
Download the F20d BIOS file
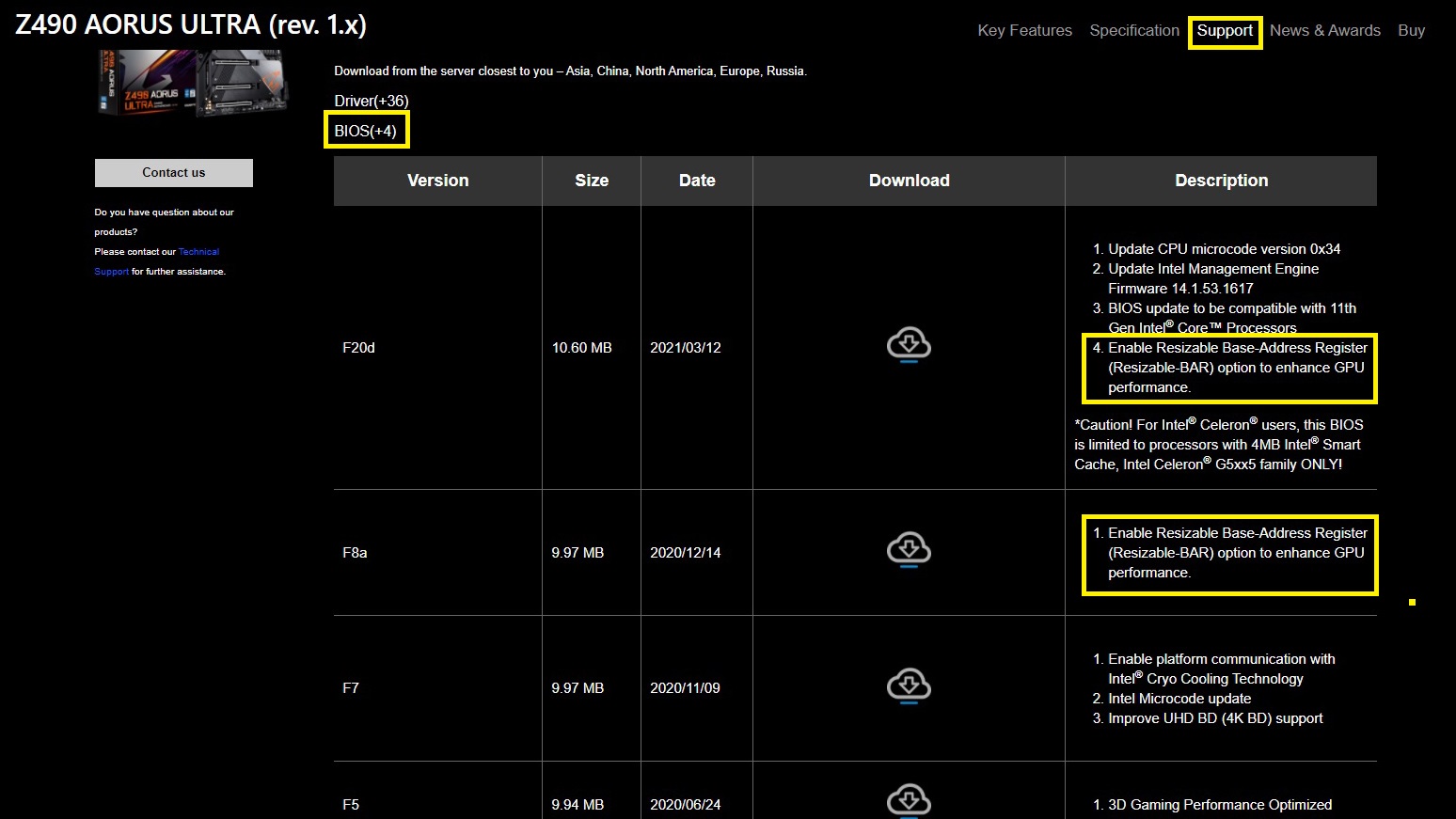[909, 345]
